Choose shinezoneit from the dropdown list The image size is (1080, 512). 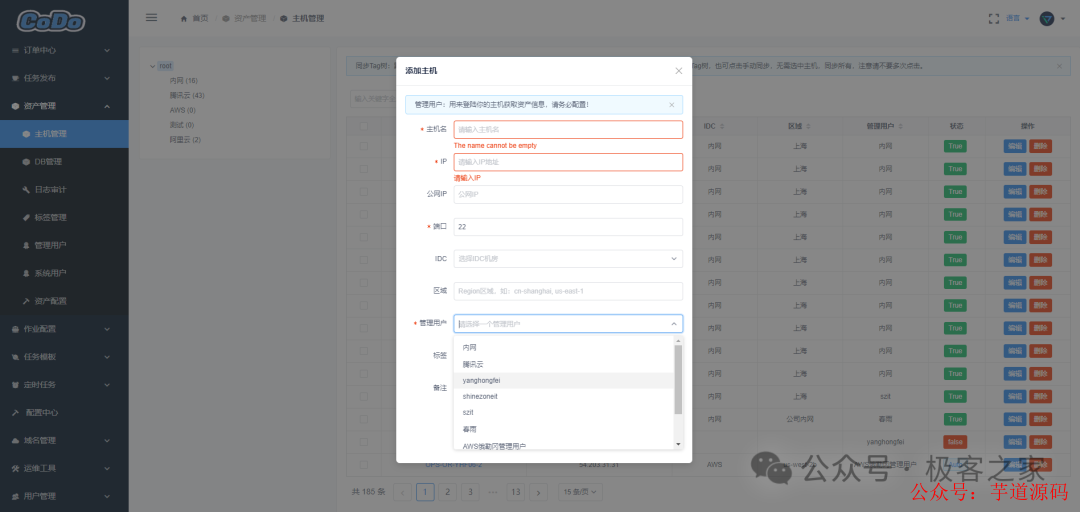pos(563,396)
